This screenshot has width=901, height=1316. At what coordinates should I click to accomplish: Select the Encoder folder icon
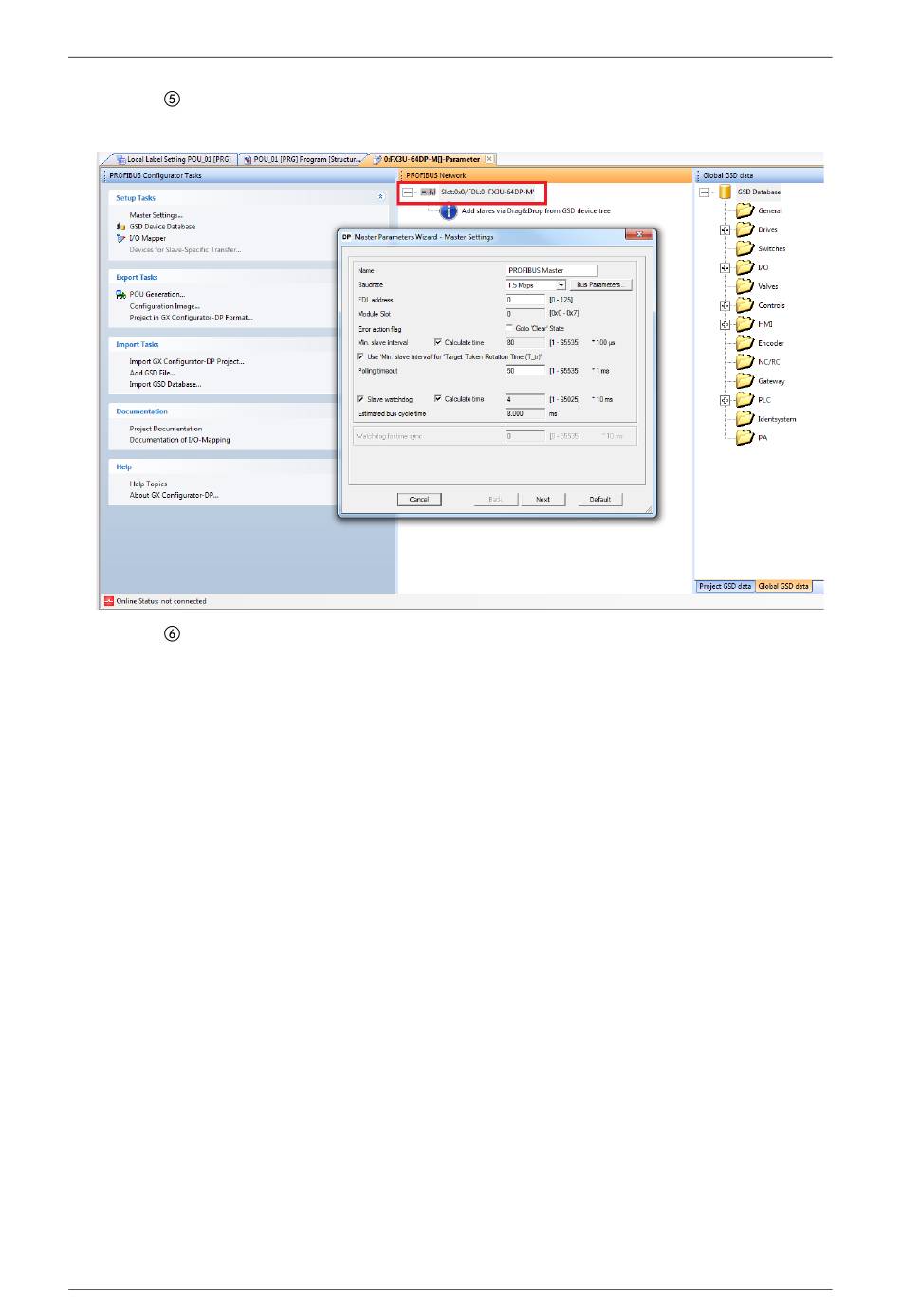pos(745,343)
